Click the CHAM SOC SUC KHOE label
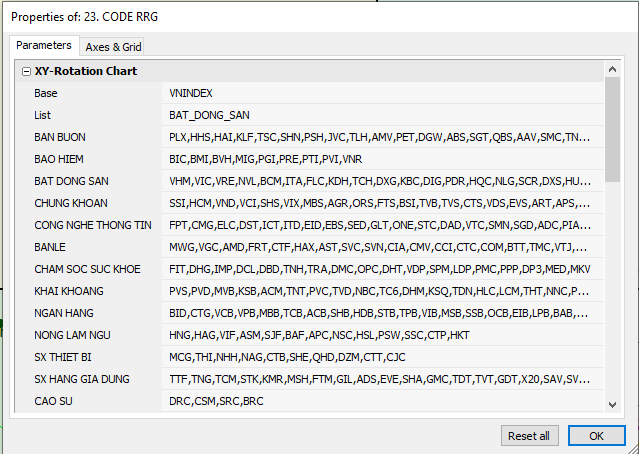 (87, 269)
